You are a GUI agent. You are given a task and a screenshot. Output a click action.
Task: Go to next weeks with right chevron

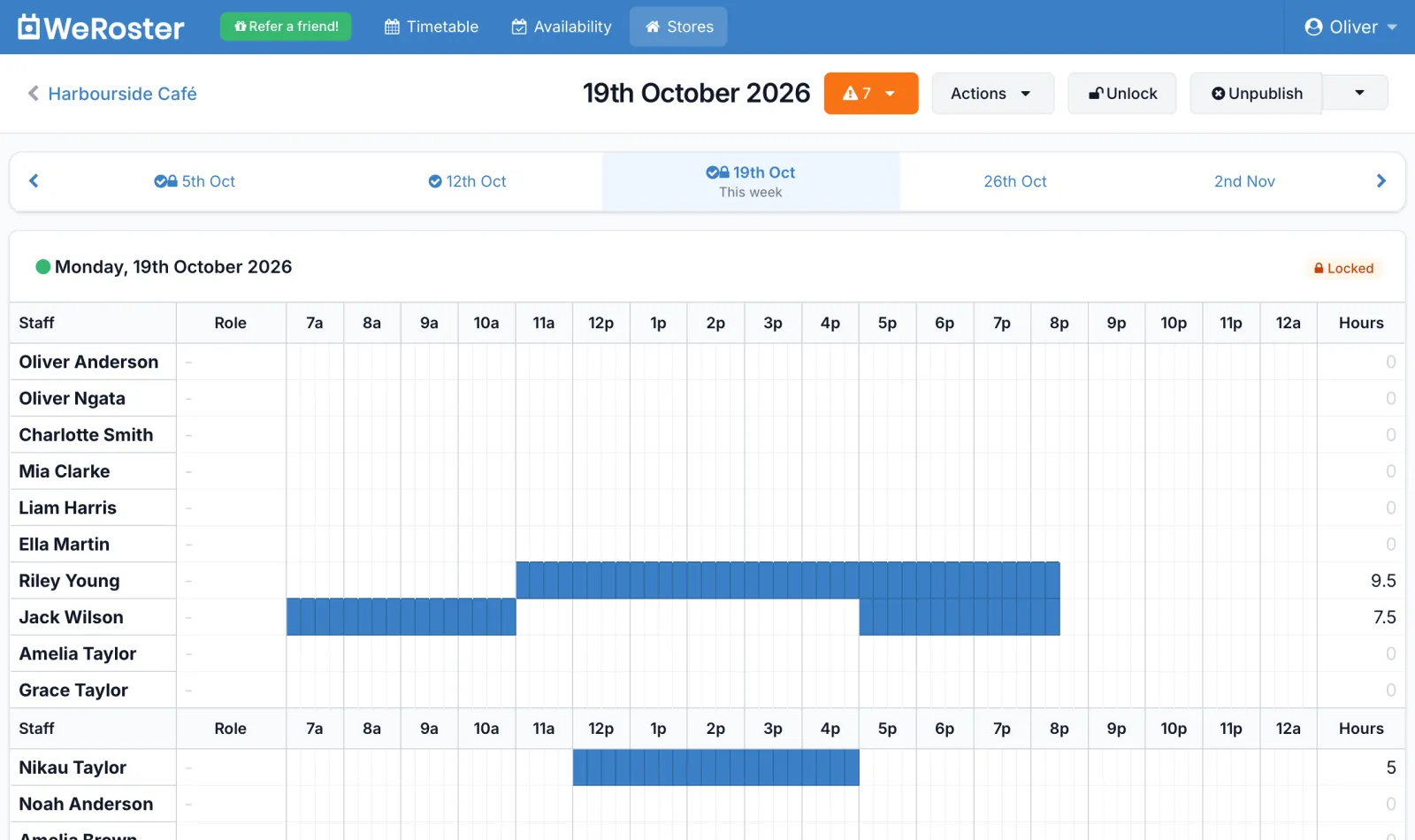click(x=1381, y=181)
